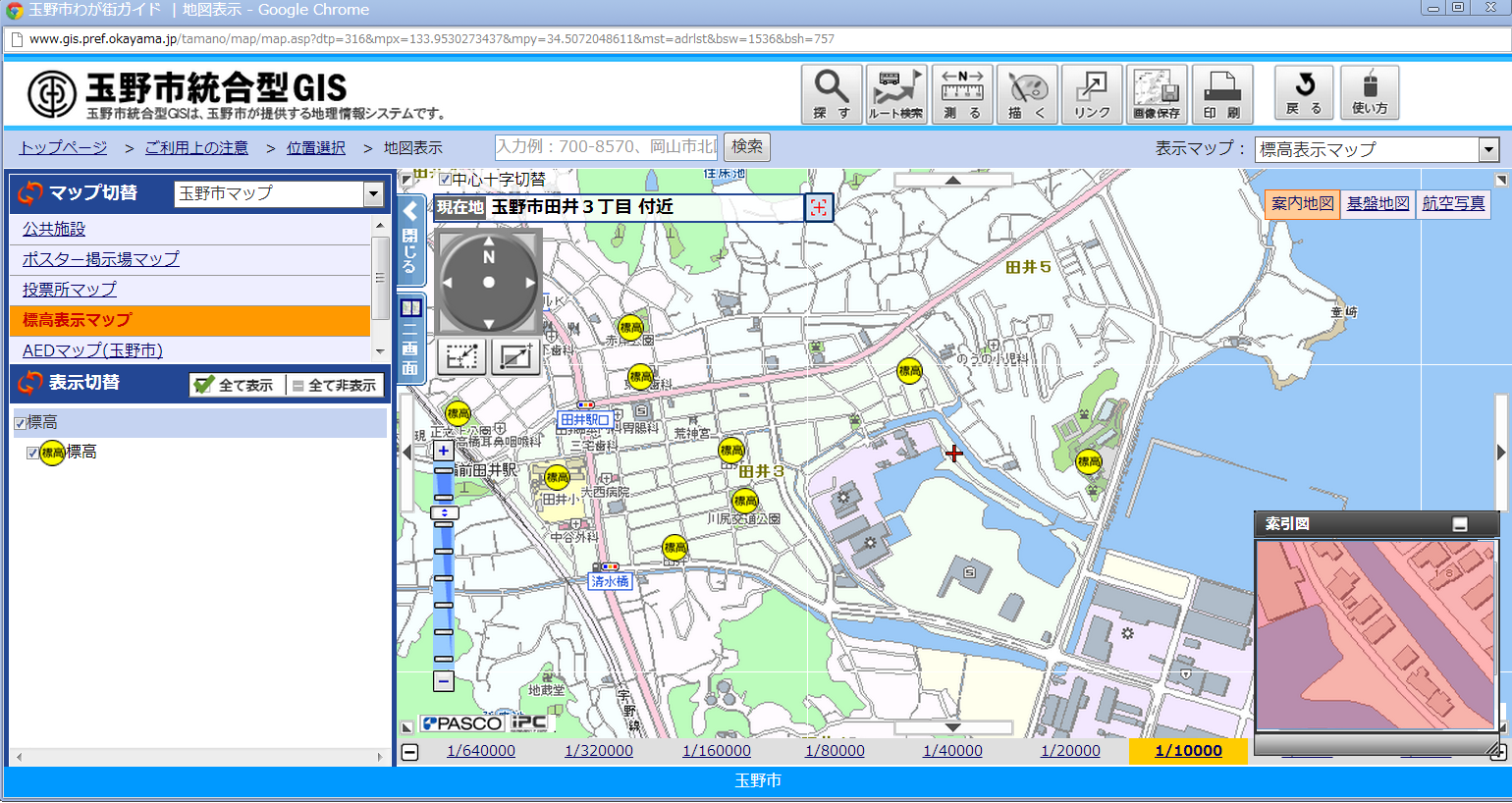
Task: Click the top map pan-up arrow bar
Action: (953, 180)
